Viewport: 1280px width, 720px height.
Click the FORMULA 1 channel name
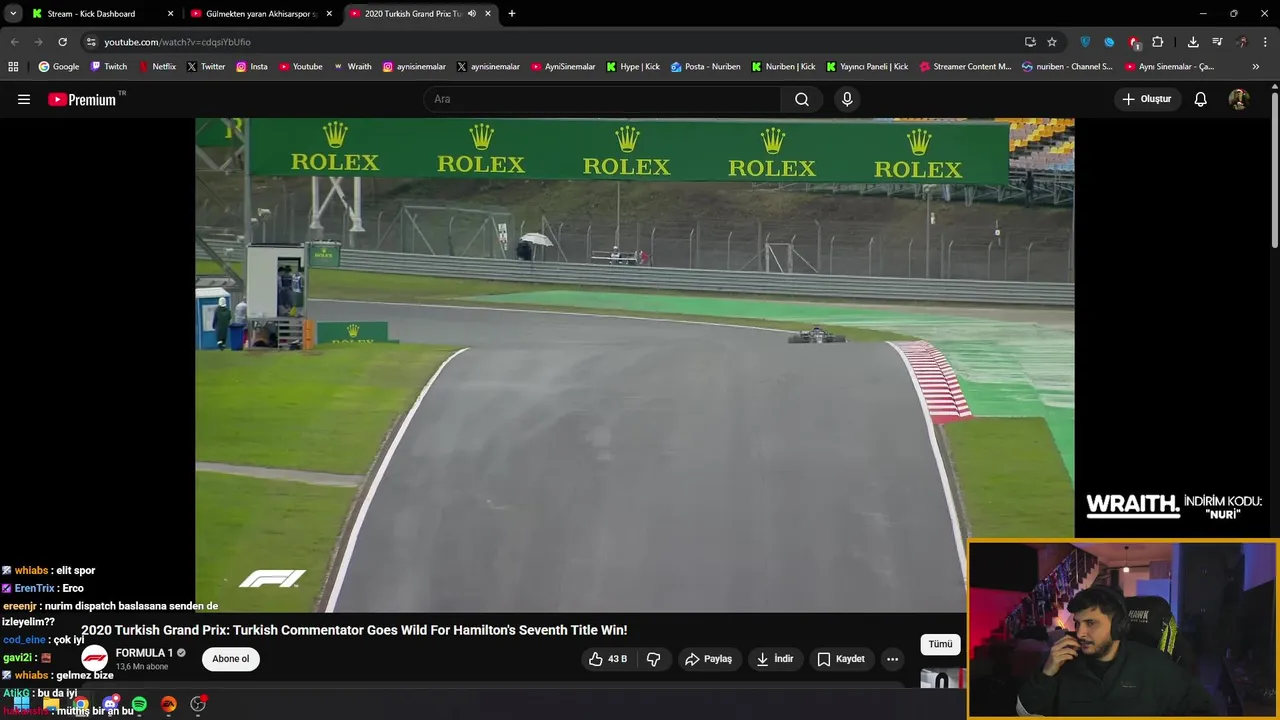tap(144, 653)
